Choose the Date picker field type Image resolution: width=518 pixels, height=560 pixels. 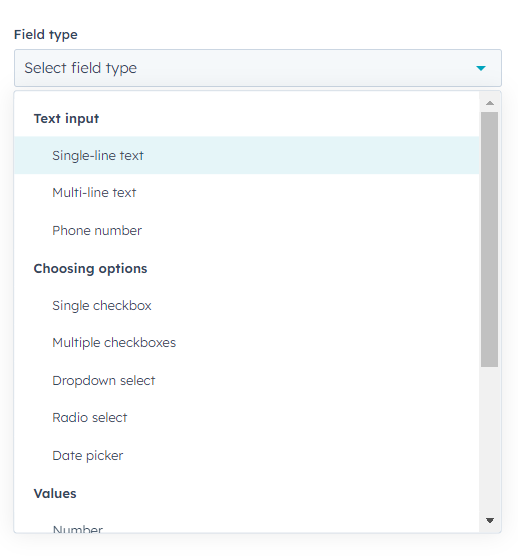point(246,455)
